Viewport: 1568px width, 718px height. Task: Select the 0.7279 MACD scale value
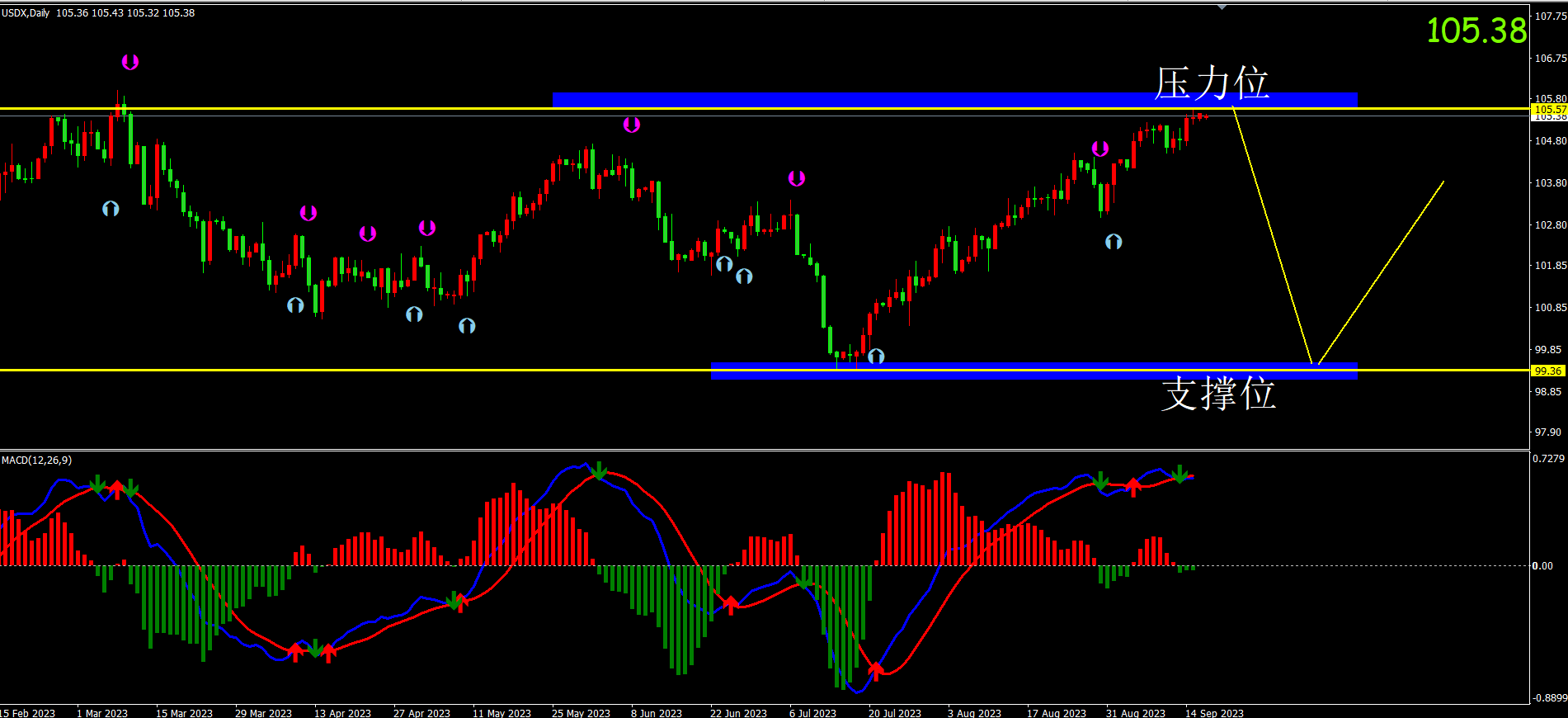pos(1548,458)
